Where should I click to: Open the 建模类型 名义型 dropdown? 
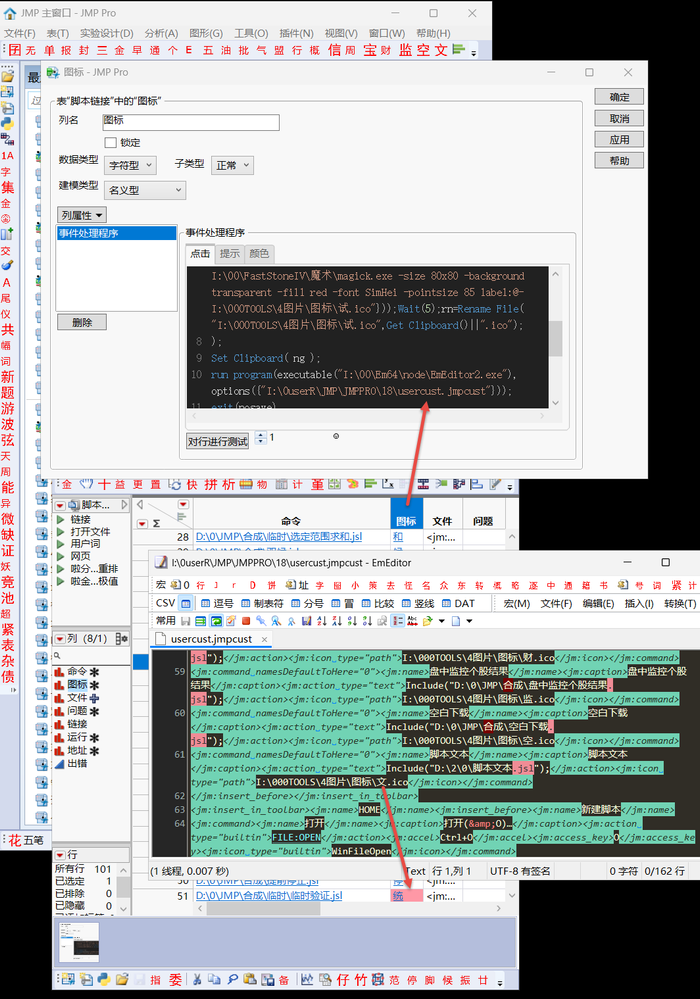point(145,190)
